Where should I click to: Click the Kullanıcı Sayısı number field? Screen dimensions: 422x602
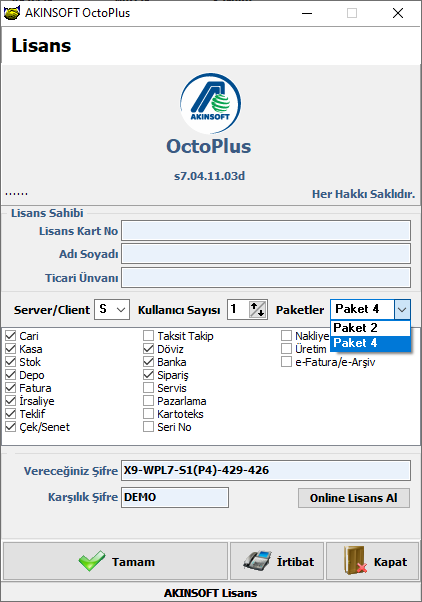click(x=238, y=309)
